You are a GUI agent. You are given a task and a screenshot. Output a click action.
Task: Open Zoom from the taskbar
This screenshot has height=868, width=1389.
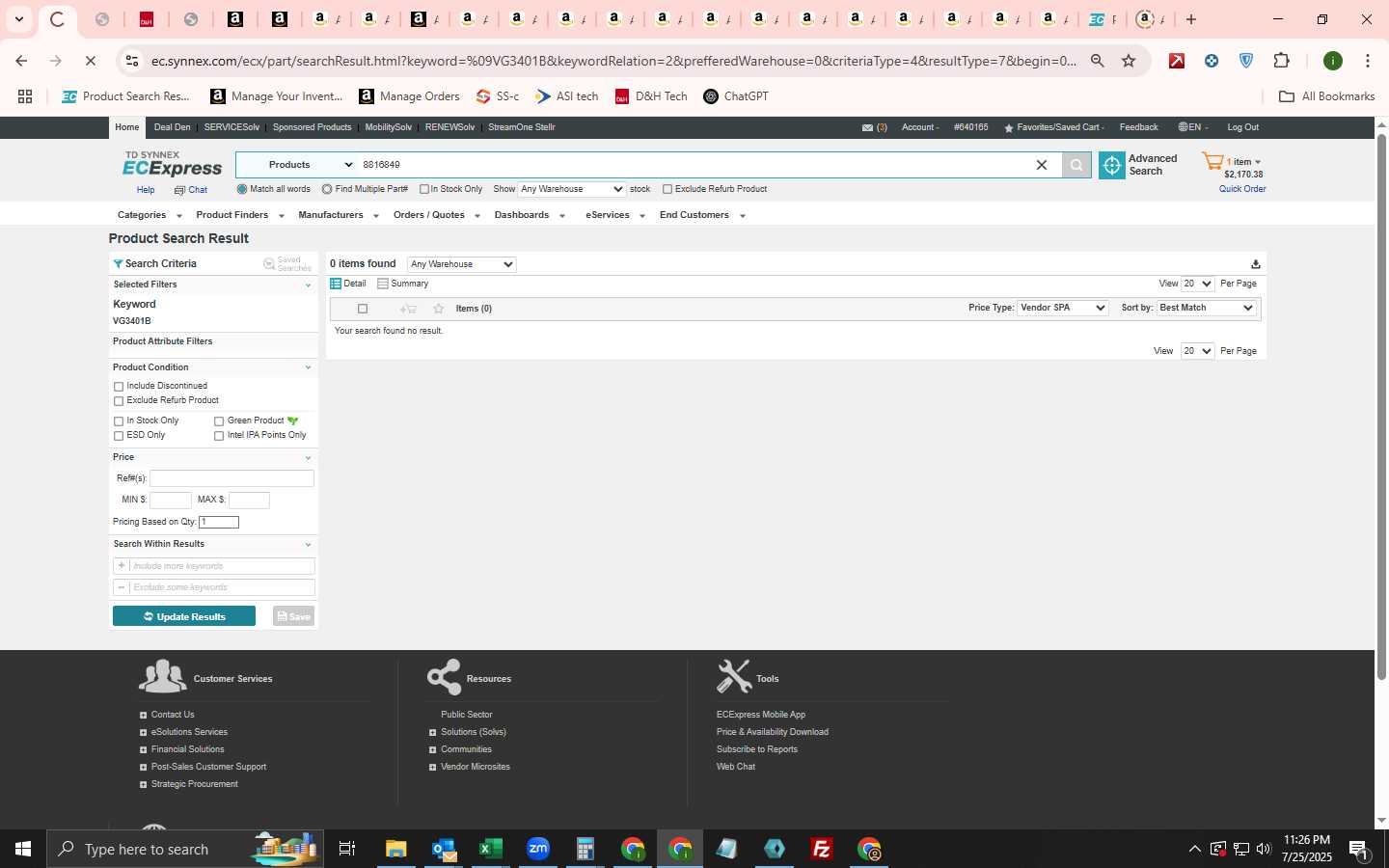[537, 849]
